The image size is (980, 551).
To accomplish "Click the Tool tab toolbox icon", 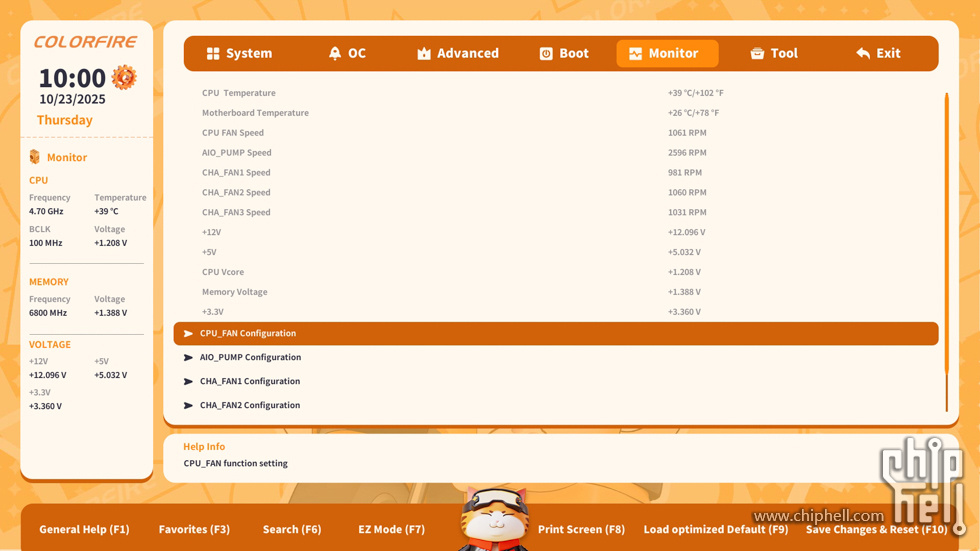I will pyautogui.click(x=757, y=54).
